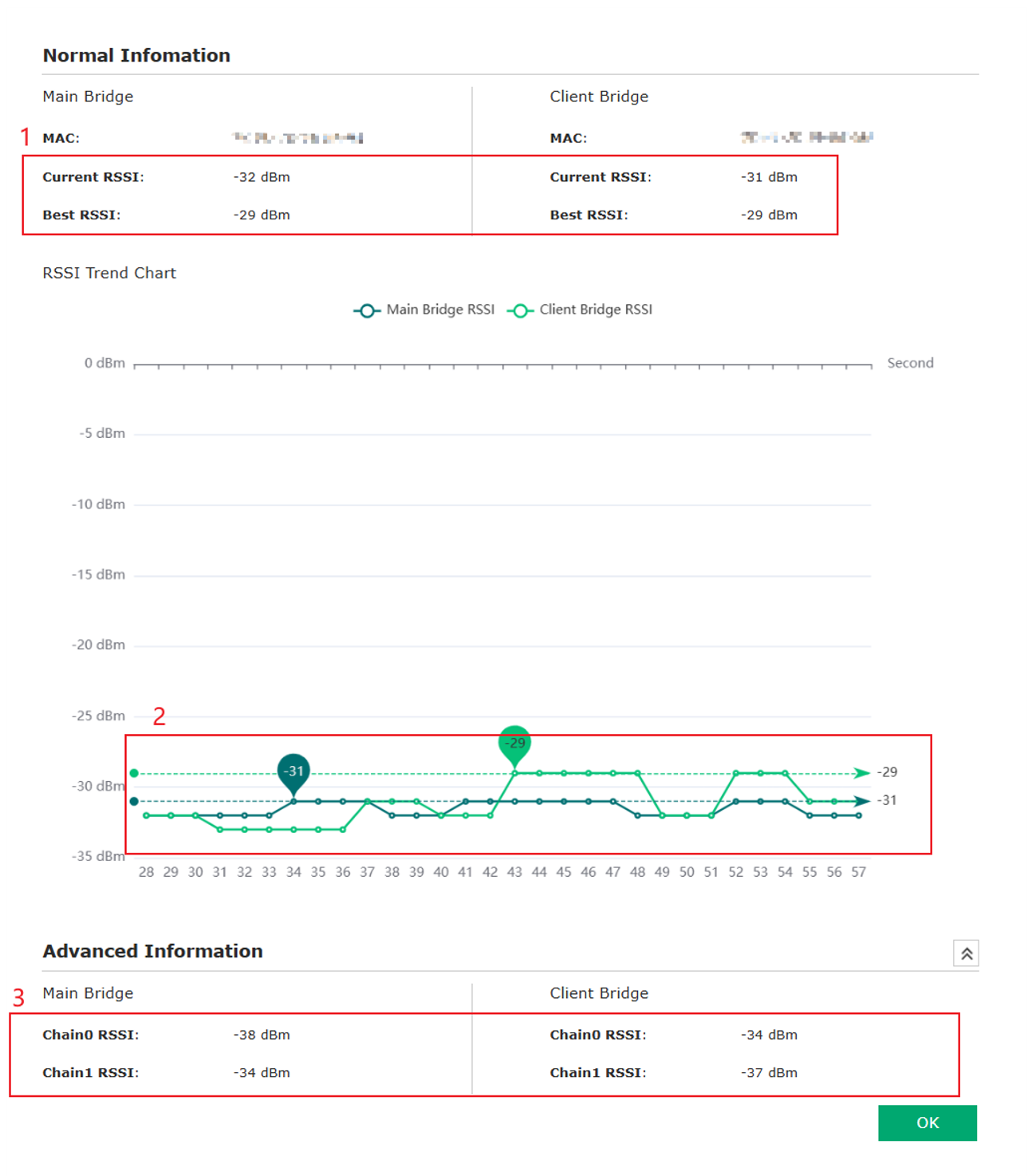Click the 28 second axis label

pos(146,872)
